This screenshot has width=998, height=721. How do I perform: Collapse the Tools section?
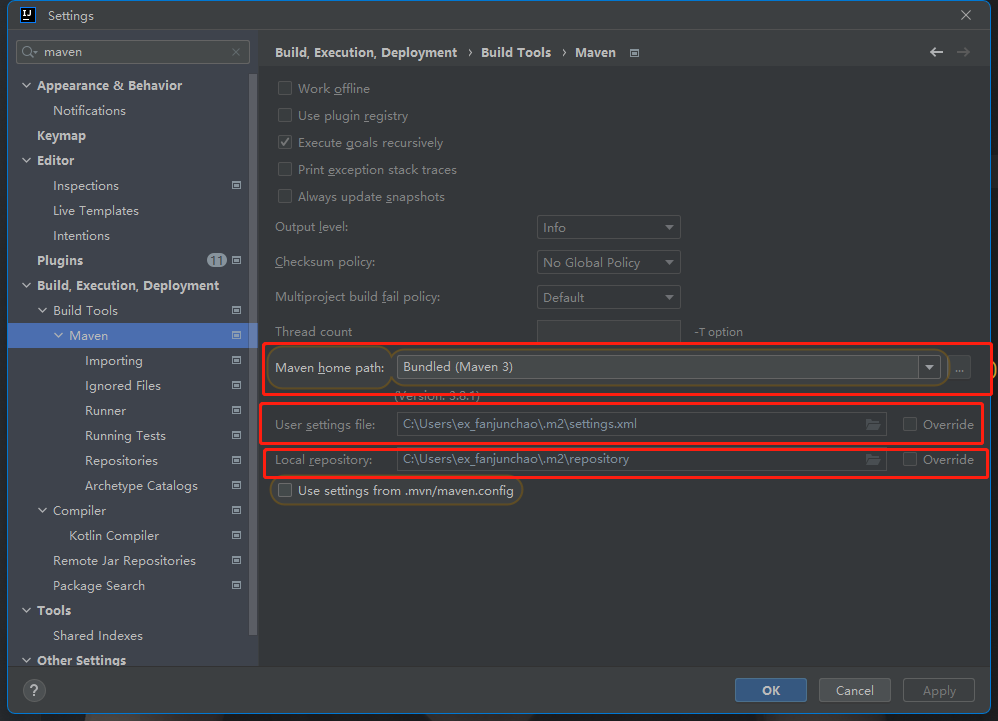pyautogui.click(x=27, y=610)
